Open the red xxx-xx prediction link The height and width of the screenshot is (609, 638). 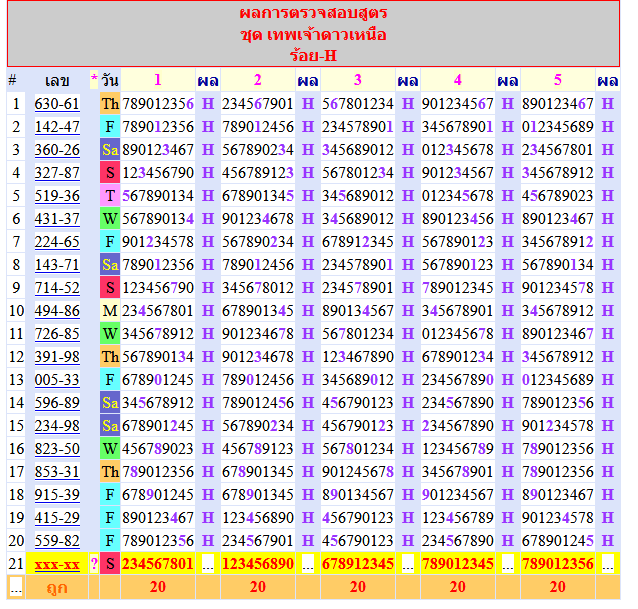(57, 565)
